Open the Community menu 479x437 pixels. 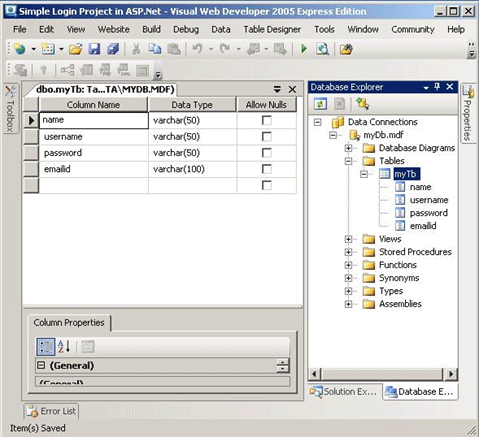click(413, 29)
